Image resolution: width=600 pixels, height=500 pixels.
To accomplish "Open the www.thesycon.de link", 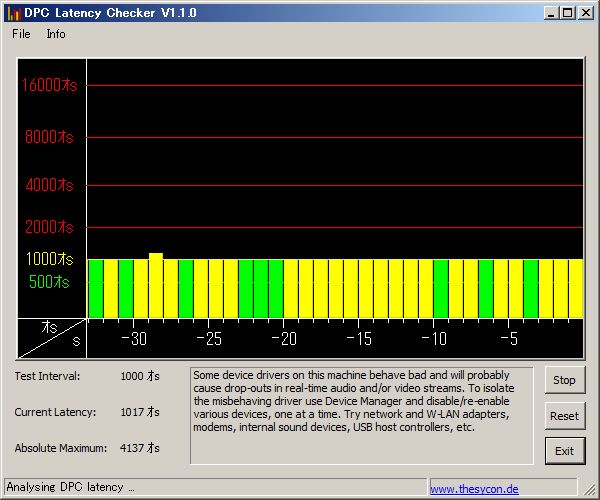I will pos(474,489).
